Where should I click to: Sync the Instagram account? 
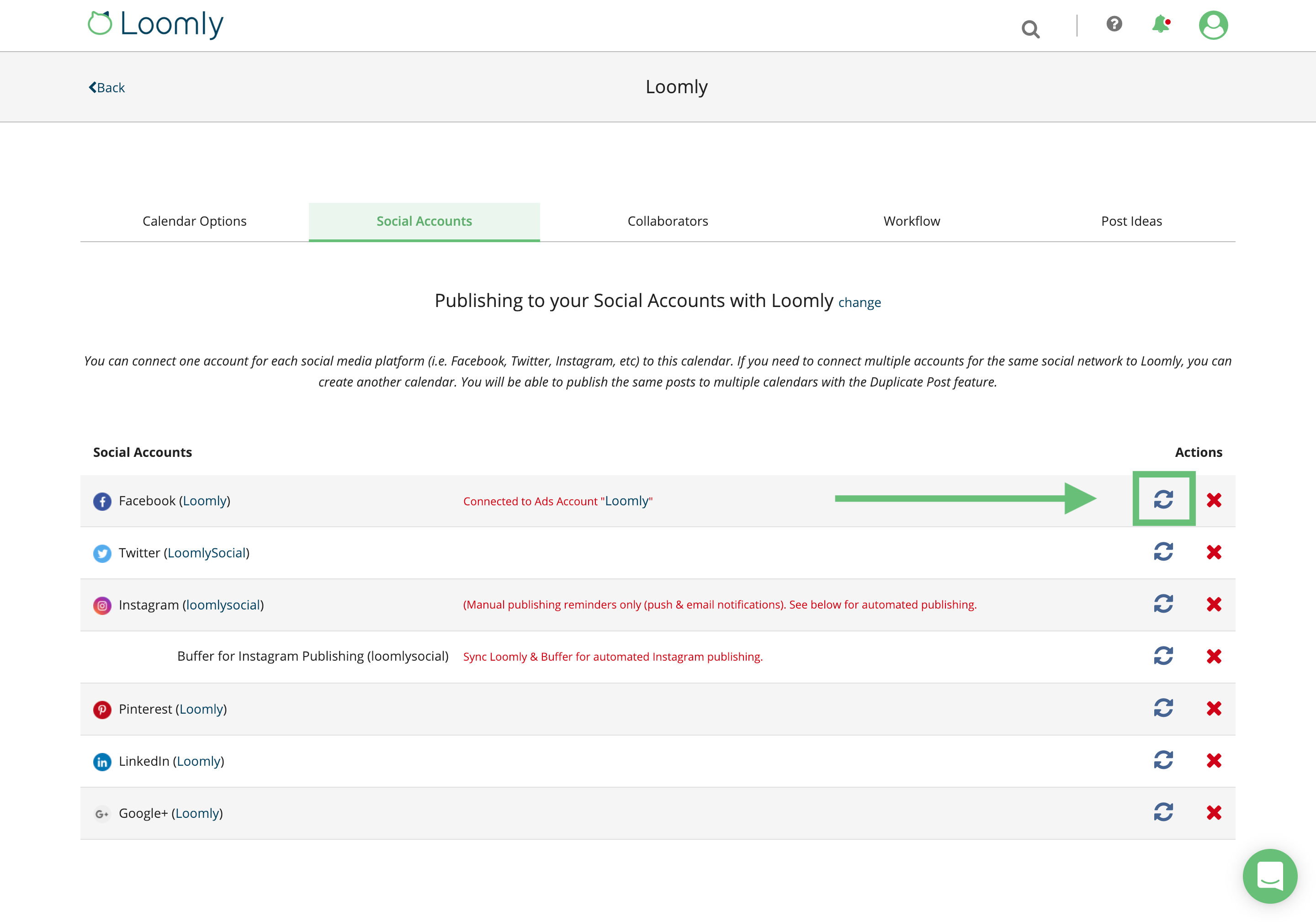click(1163, 604)
